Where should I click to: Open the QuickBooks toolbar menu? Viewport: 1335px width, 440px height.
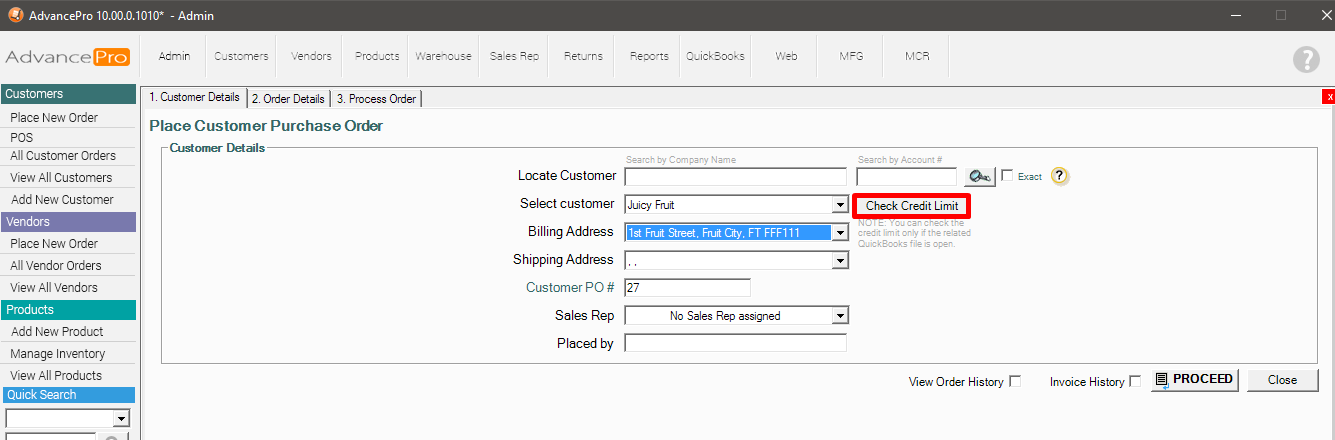[715, 57]
